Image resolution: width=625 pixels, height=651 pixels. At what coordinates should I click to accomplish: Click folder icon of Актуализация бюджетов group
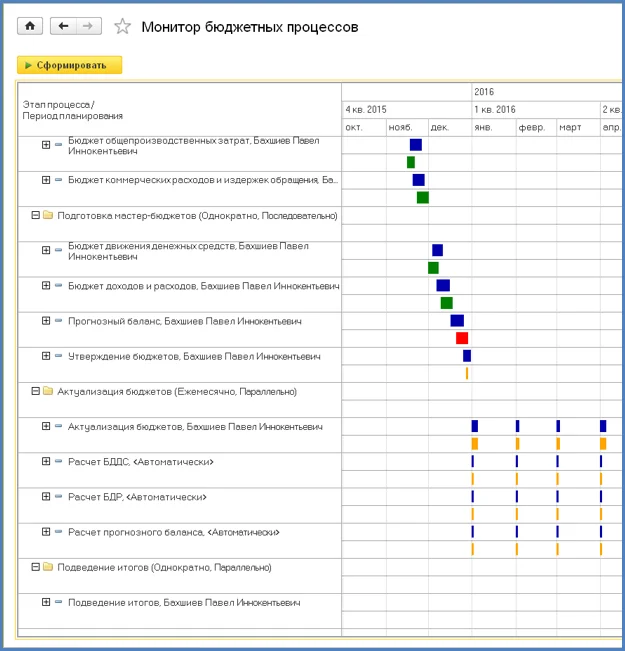click(48, 392)
